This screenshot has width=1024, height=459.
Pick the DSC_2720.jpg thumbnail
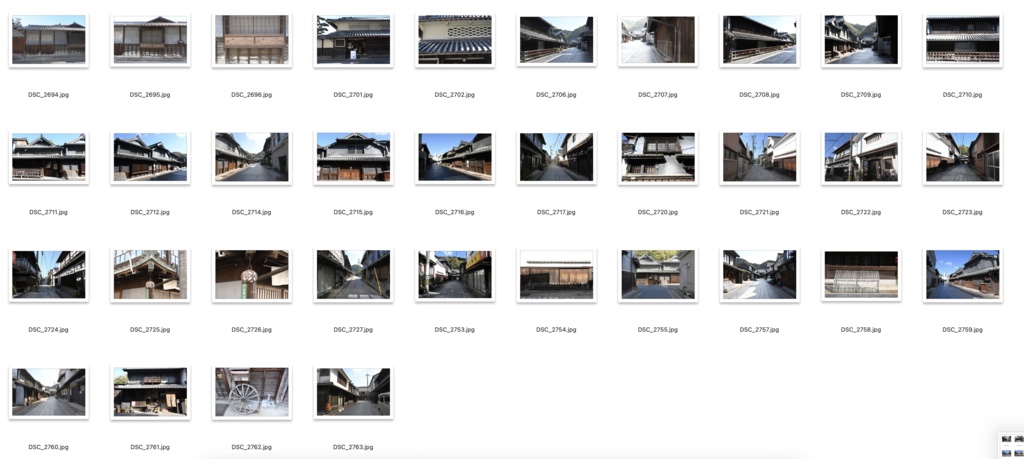(x=658, y=157)
